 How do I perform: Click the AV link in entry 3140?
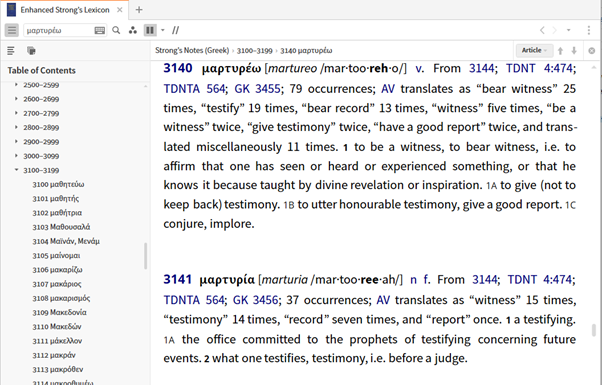tap(388, 89)
